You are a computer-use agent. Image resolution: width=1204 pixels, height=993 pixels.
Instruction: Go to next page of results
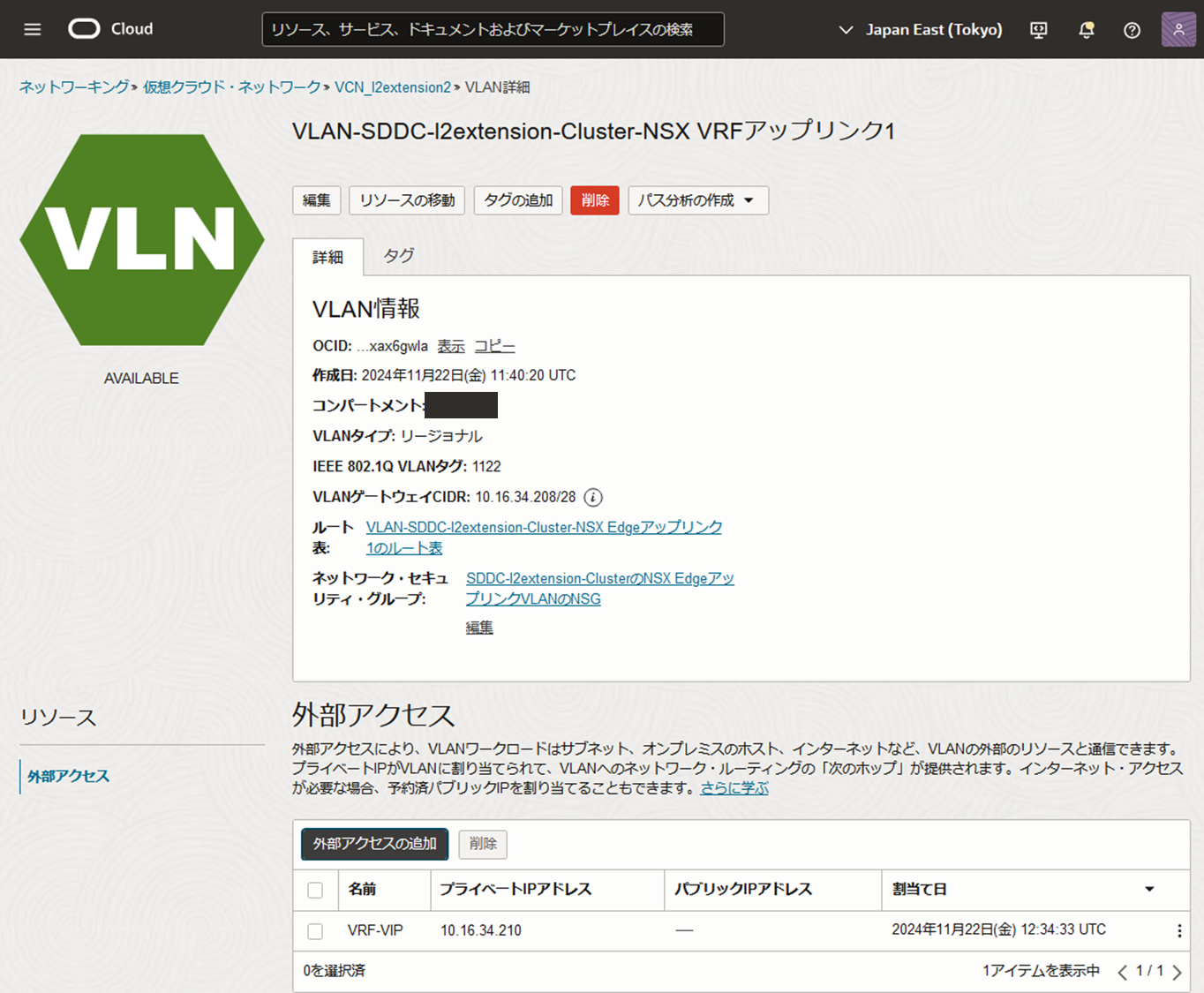1177,972
